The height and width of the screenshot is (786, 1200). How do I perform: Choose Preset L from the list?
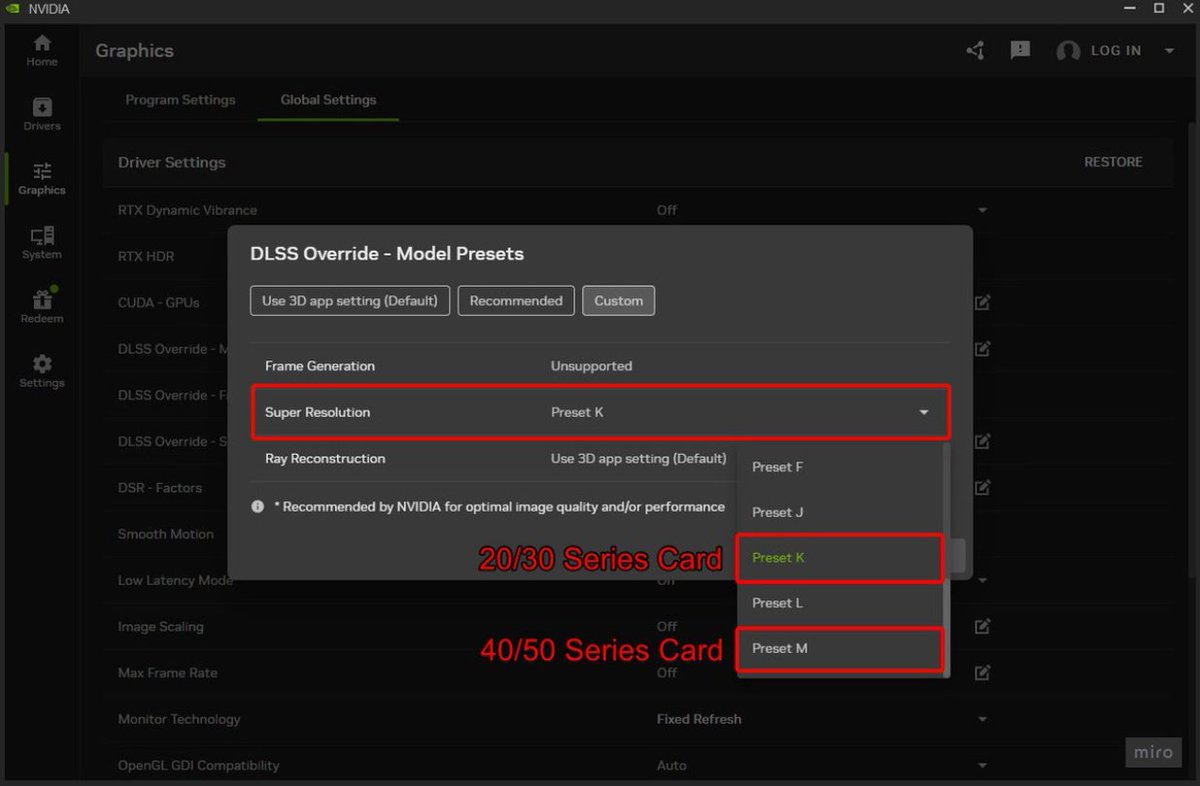coord(840,603)
